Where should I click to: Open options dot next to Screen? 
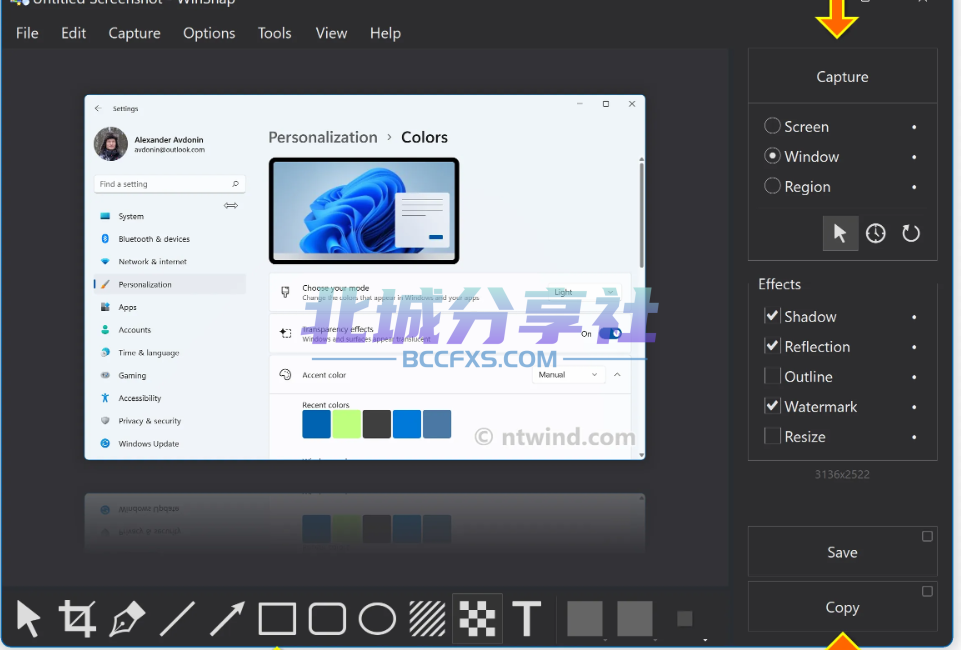pos(914,127)
